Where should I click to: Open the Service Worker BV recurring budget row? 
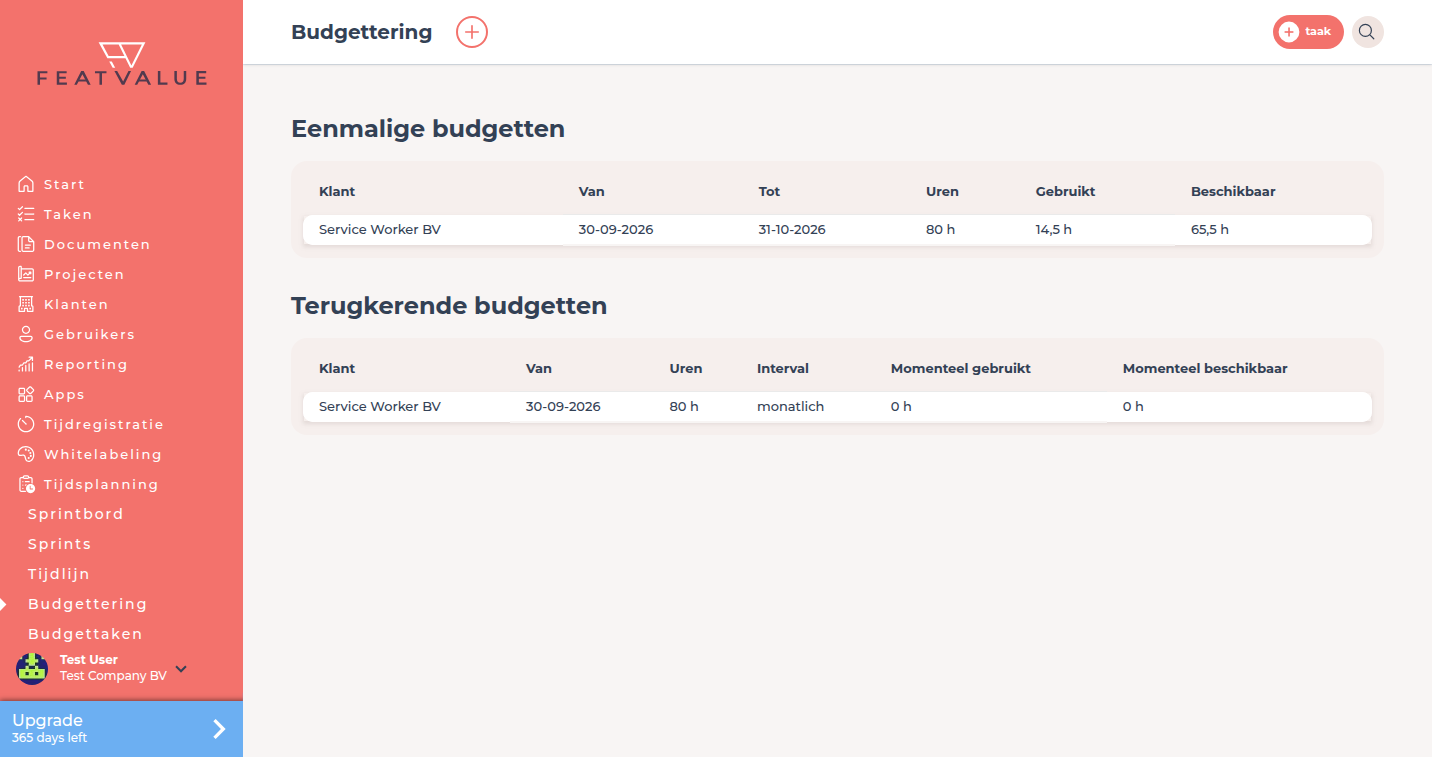(837, 407)
